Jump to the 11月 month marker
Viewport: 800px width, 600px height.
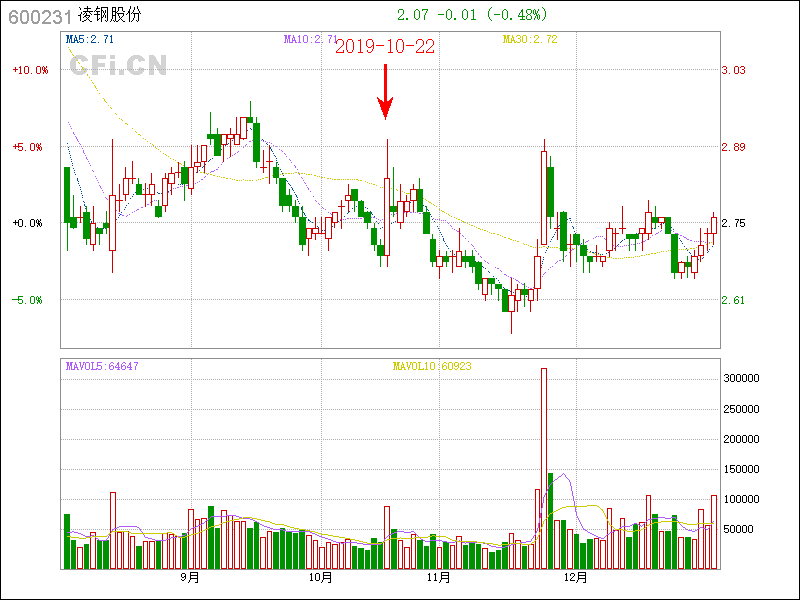(438, 577)
